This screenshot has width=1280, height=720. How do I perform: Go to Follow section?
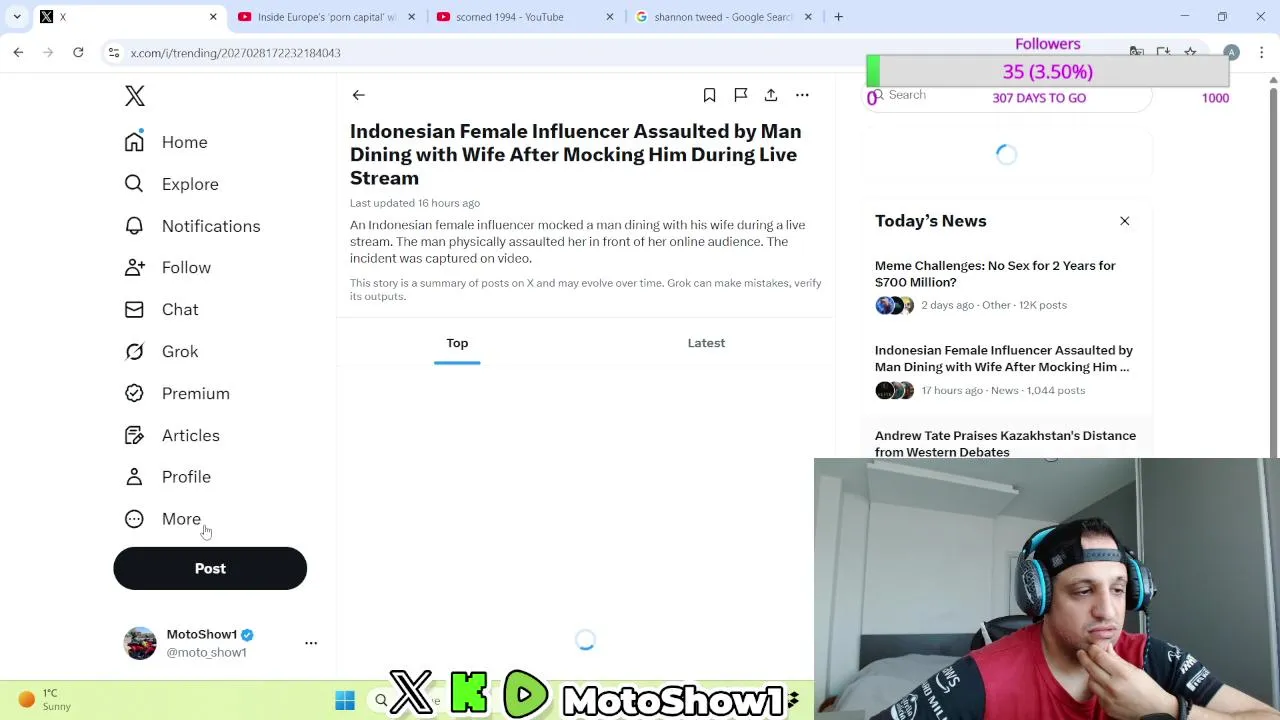tap(167, 267)
